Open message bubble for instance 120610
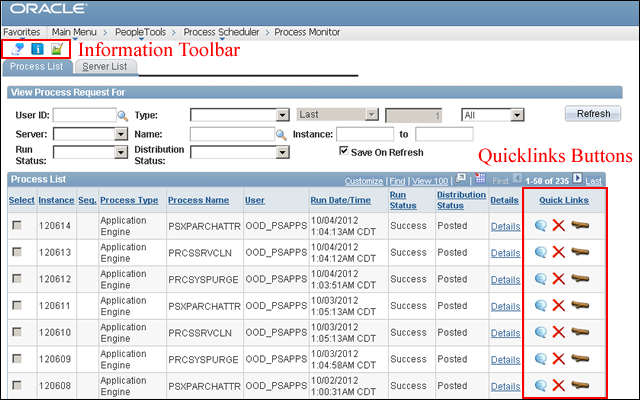 click(541, 332)
